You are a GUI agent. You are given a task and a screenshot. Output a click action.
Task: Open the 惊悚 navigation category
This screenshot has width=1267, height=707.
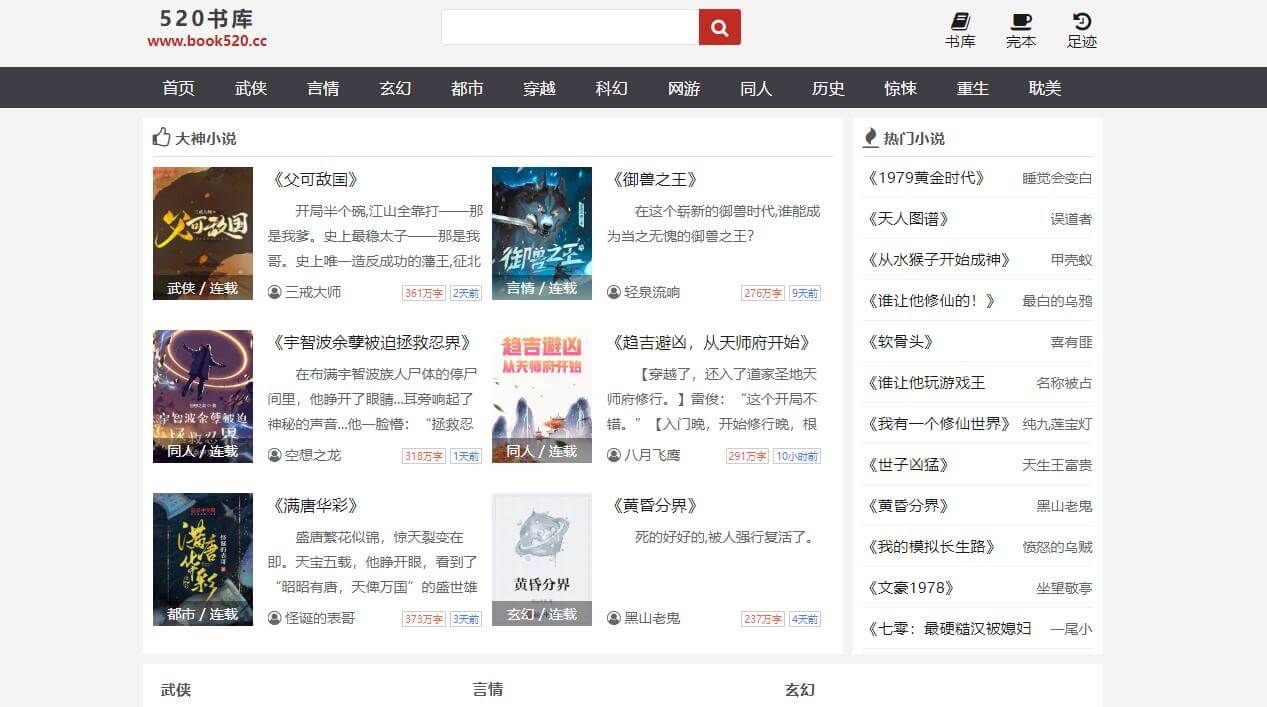tap(900, 88)
